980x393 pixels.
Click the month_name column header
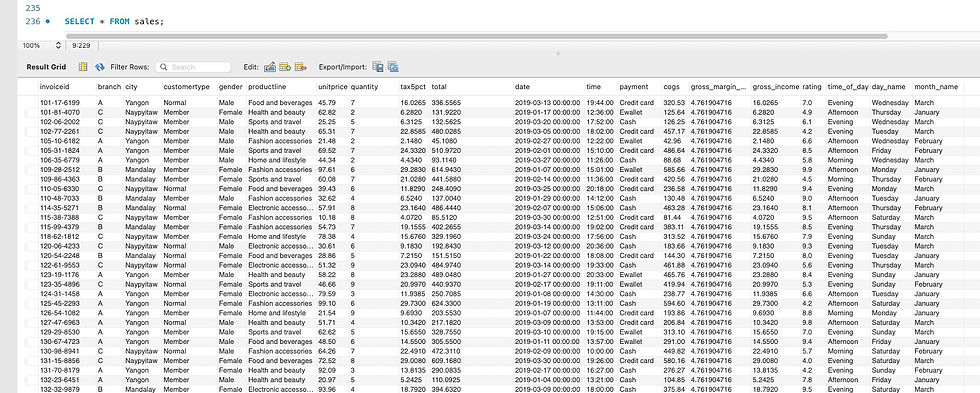point(936,87)
